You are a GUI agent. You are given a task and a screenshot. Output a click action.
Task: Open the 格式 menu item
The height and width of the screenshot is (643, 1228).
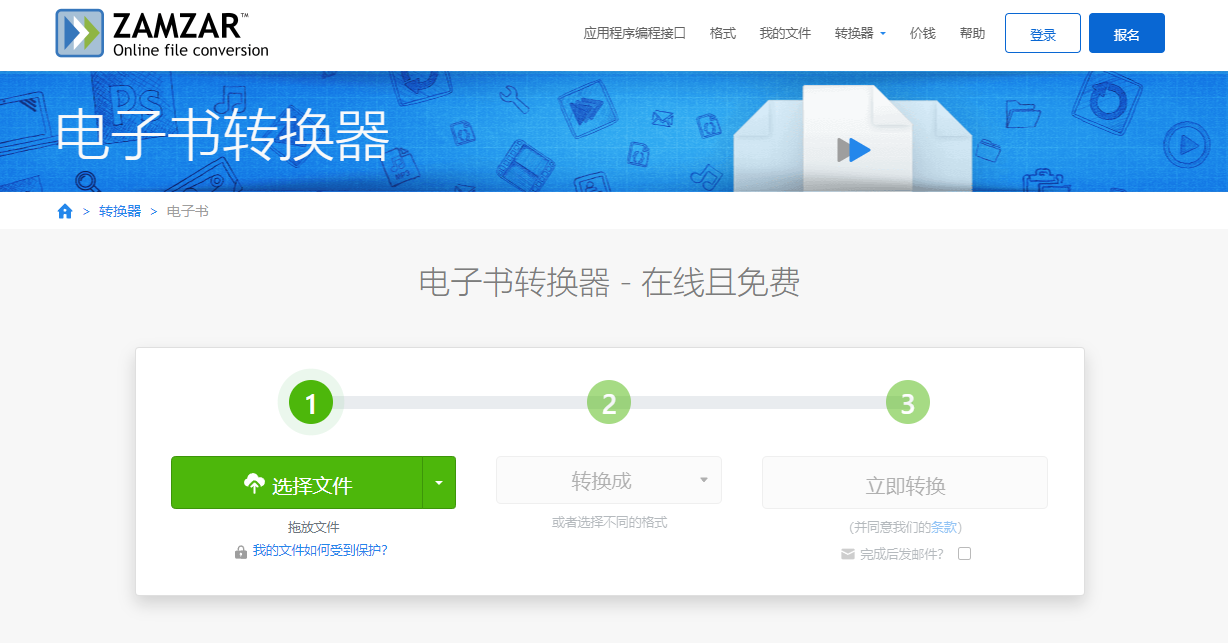point(722,33)
